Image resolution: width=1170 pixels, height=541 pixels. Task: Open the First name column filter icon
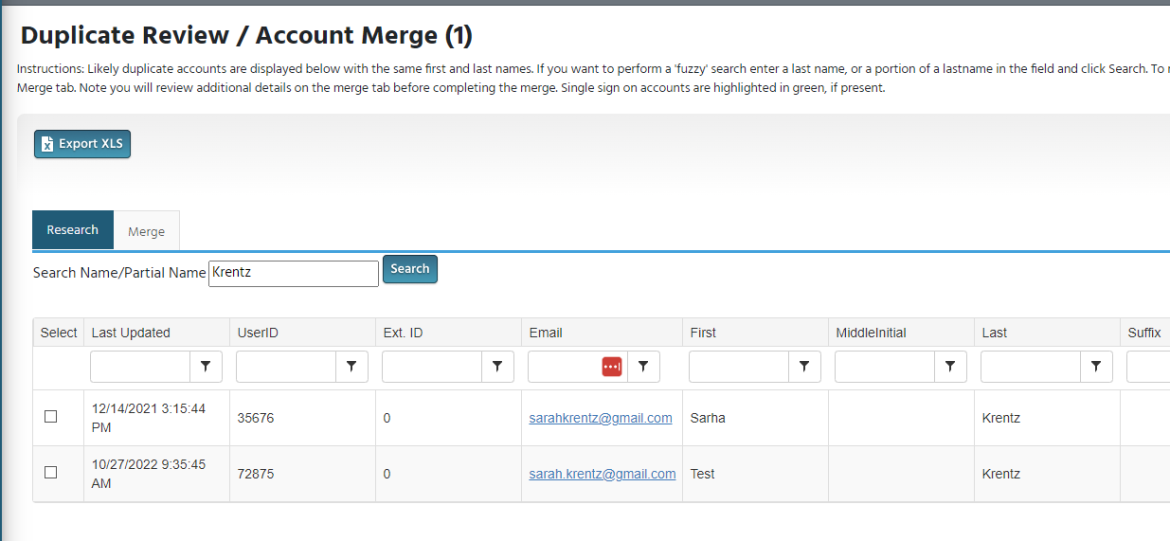point(804,367)
